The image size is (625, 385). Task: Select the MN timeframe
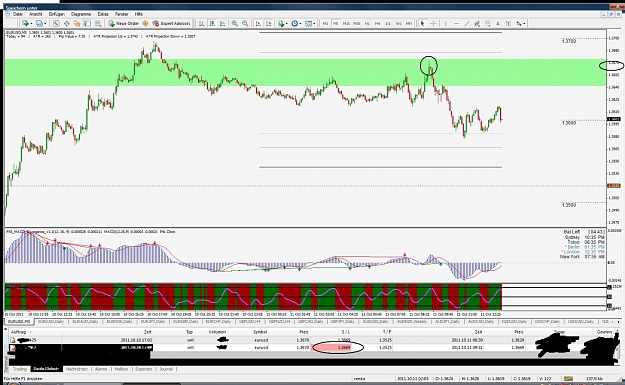coord(409,24)
